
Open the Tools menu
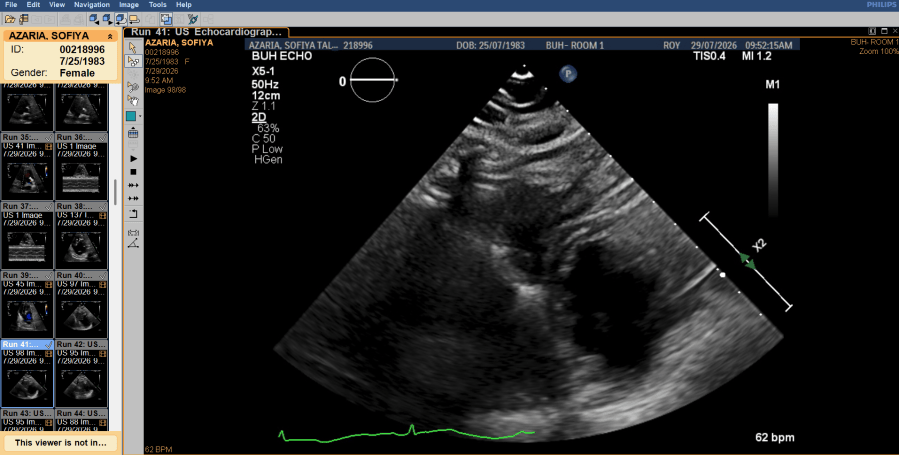tap(158, 5)
